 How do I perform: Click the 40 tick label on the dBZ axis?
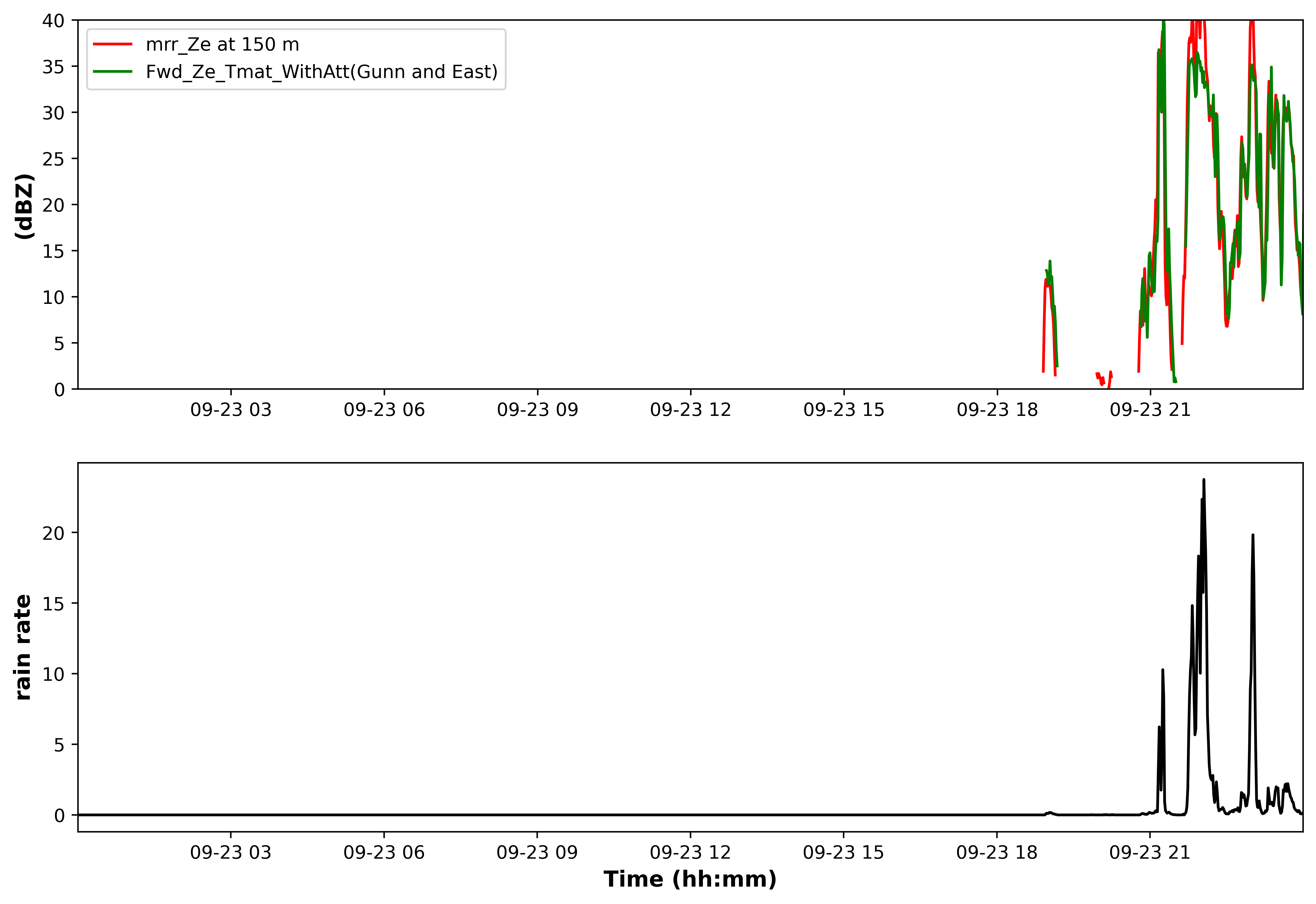click(53, 21)
